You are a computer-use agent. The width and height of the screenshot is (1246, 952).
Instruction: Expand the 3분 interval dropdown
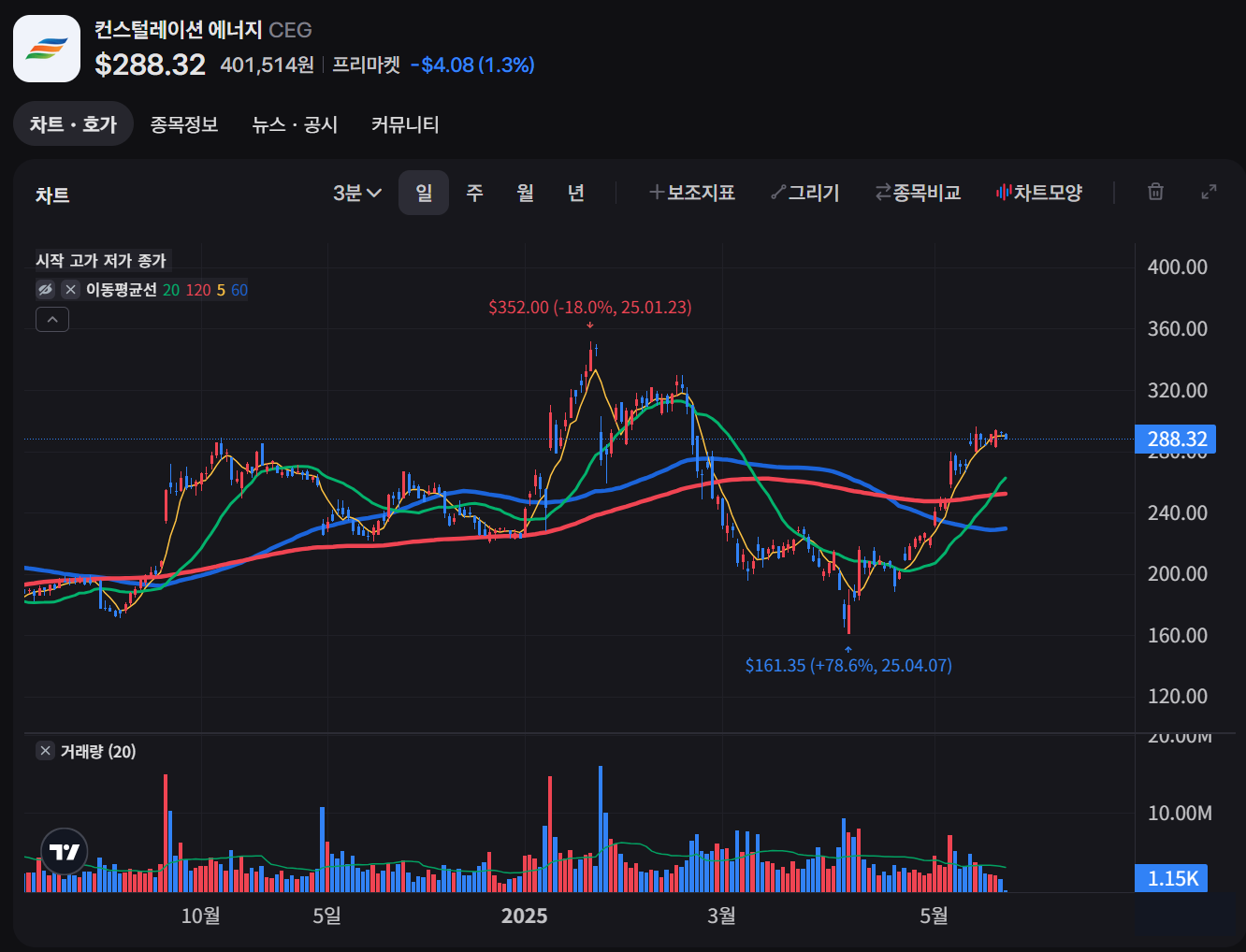[x=357, y=193]
